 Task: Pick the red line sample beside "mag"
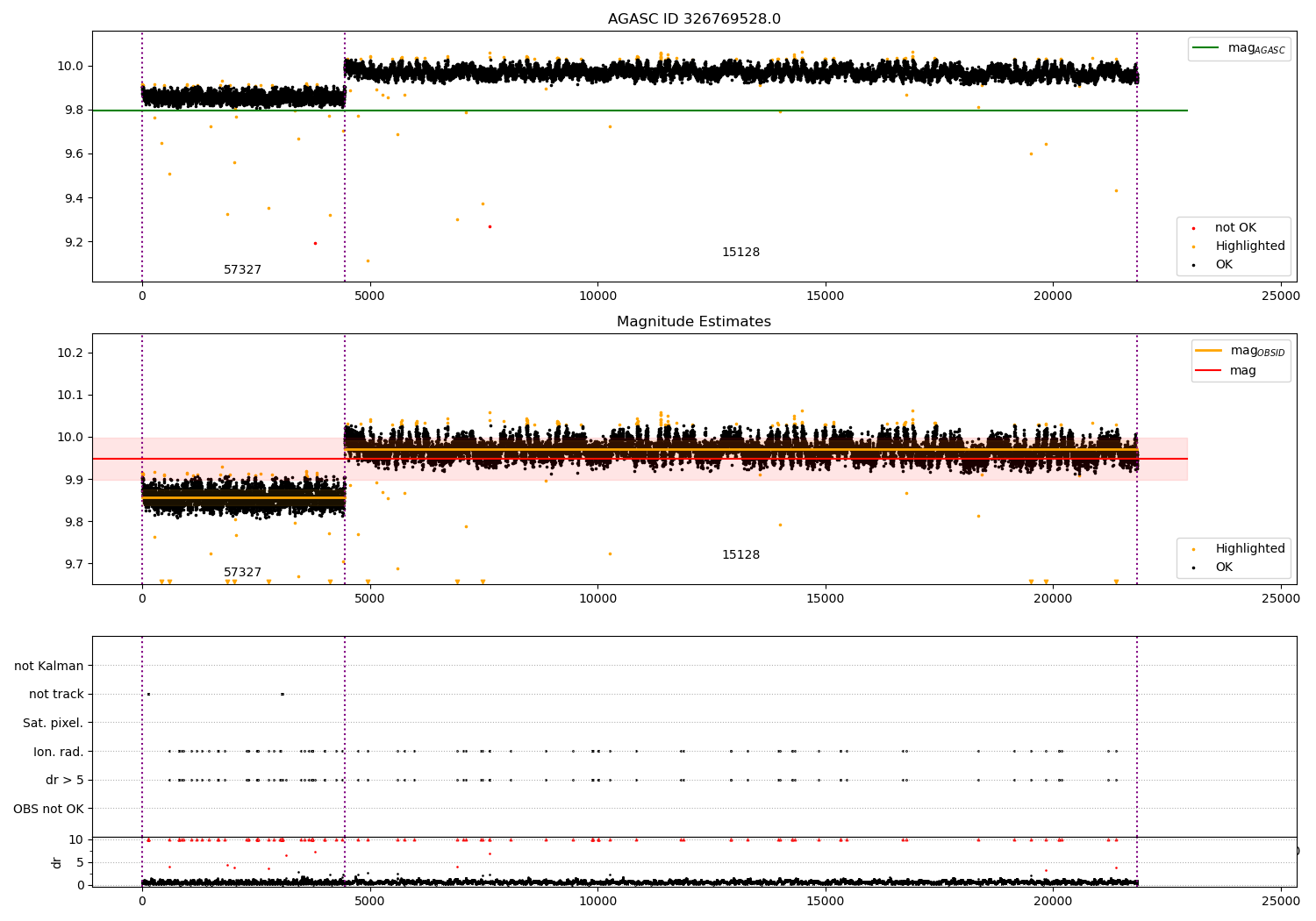(x=1209, y=370)
